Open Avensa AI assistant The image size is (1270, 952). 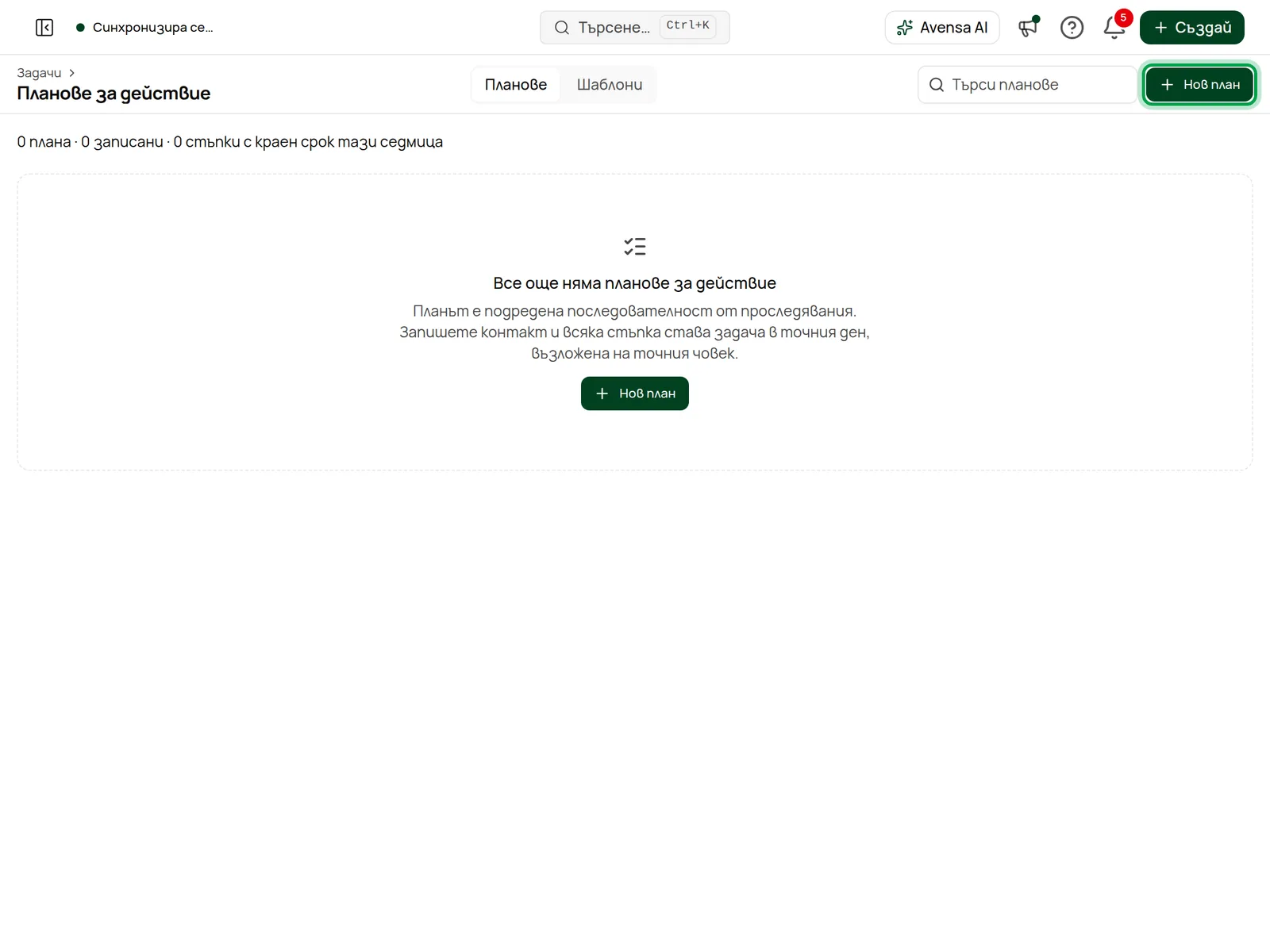(x=942, y=28)
